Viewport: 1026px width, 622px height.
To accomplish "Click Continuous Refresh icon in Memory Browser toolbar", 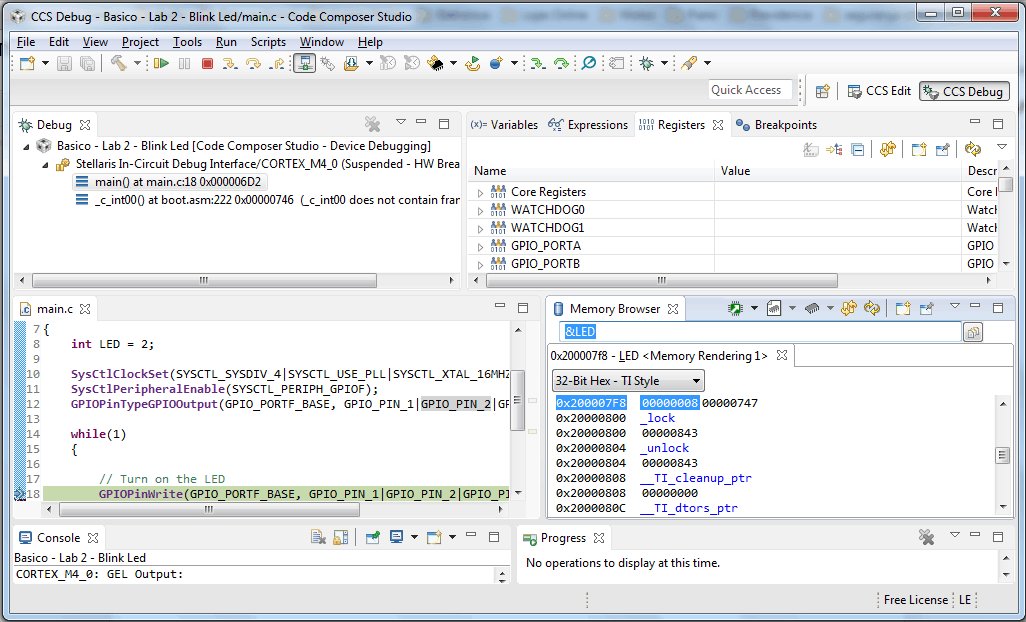I will tap(872, 308).
